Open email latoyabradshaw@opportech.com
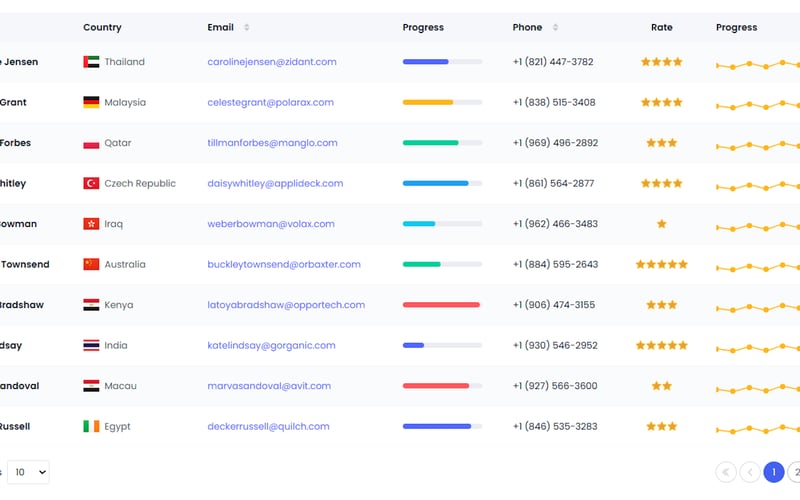Viewport: 800px width, 500px height. [x=286, y=305]
